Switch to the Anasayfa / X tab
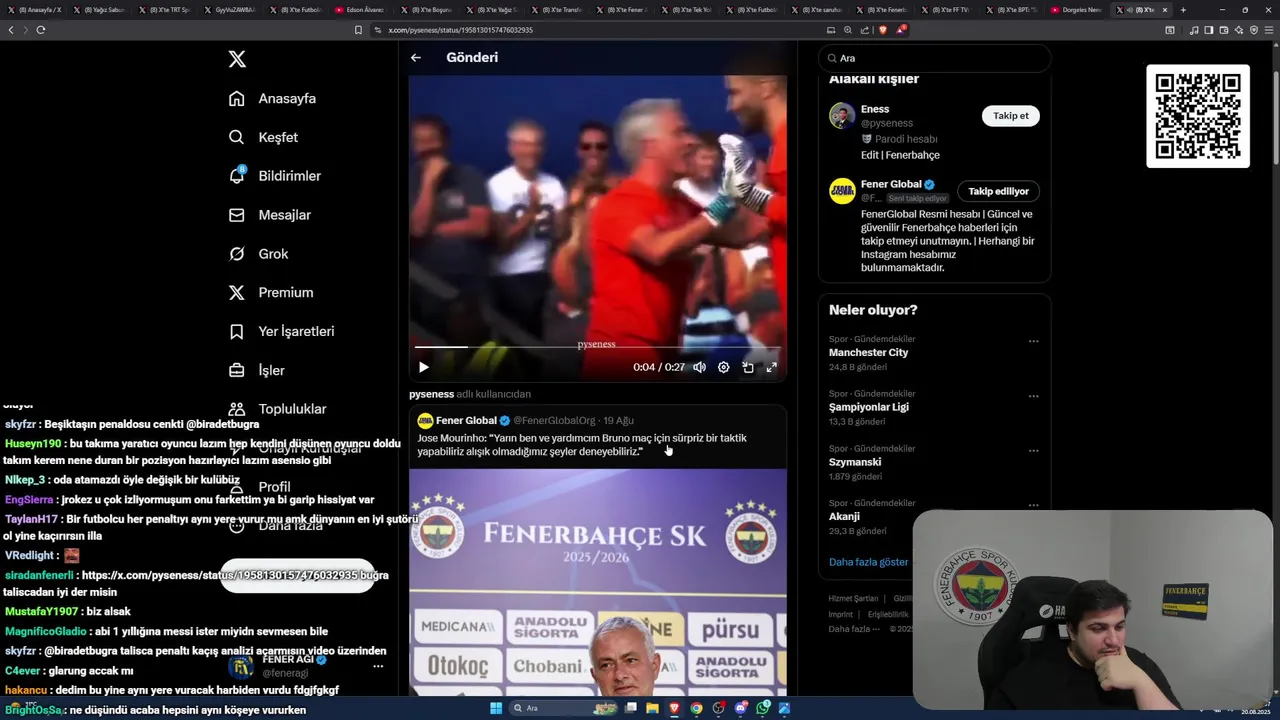 coord(34,10)
